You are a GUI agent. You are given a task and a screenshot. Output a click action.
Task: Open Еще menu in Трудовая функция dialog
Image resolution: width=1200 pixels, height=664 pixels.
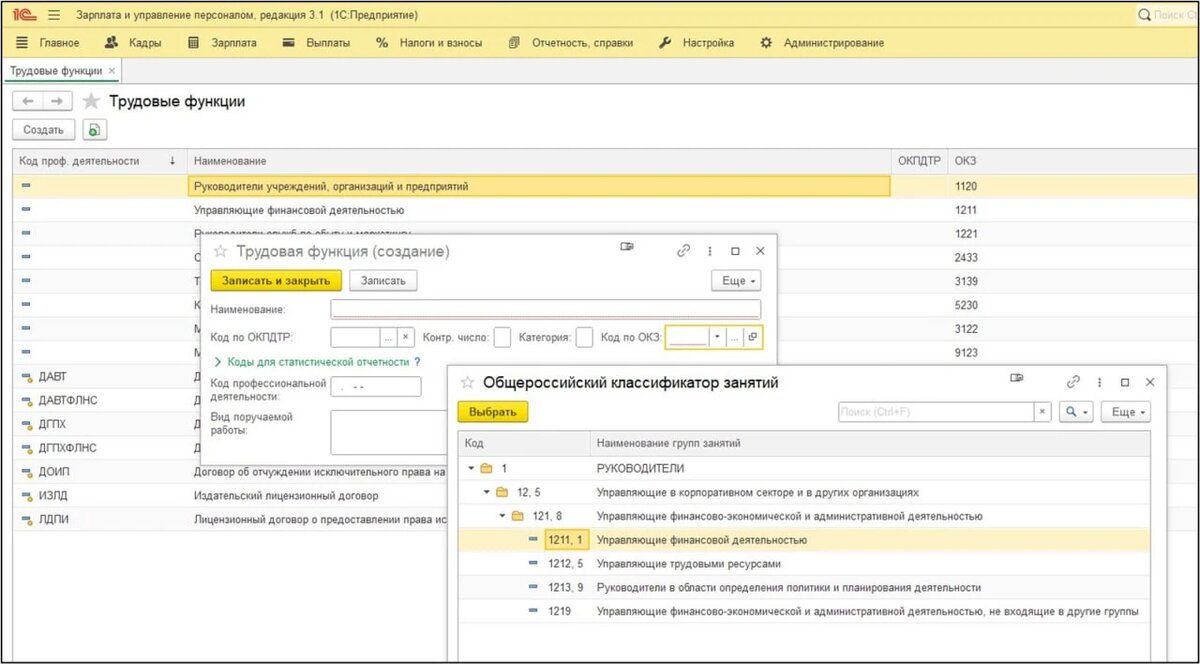(736, 281)
